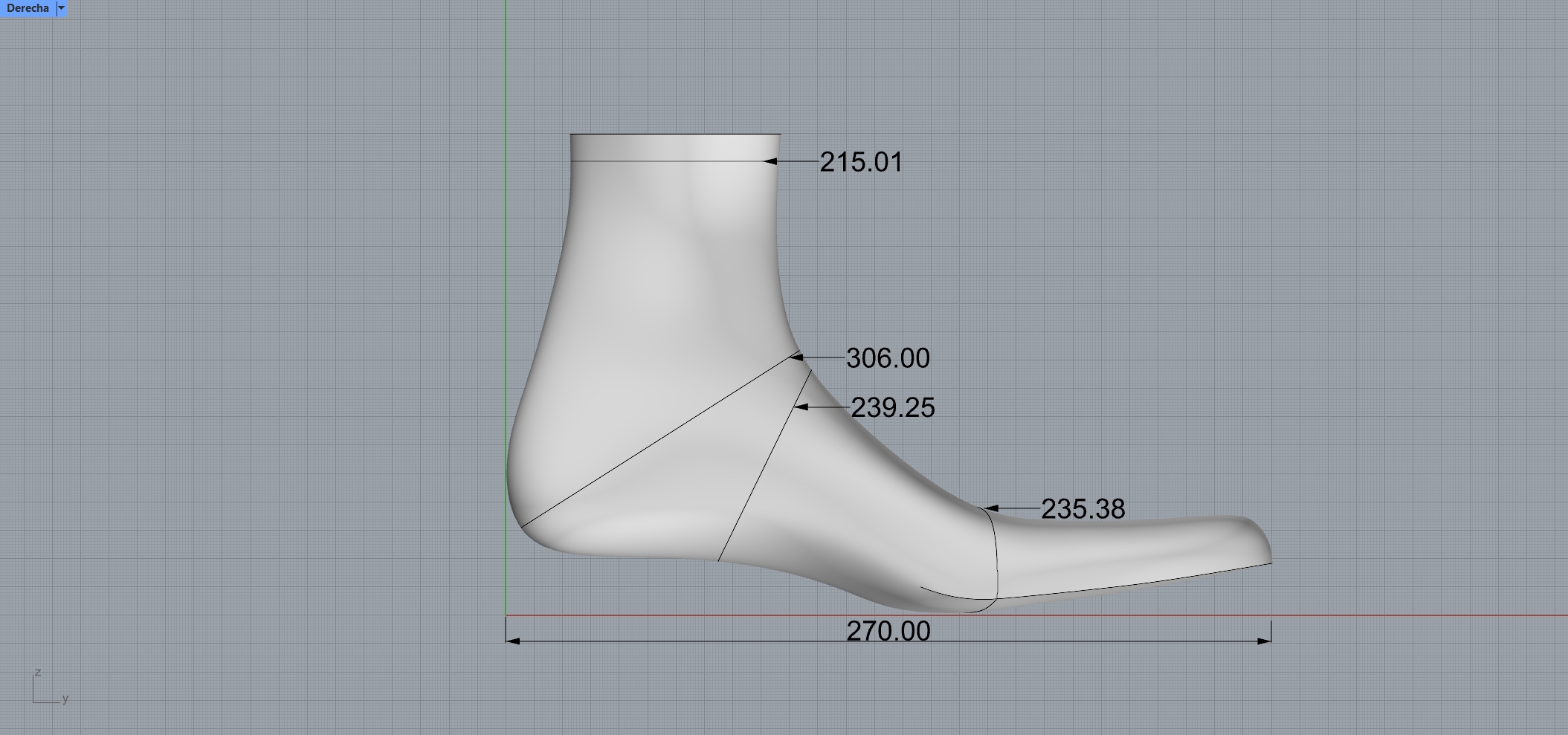Click the Derecha viewport title label
This screenshot has width=1568, height=735.
pos(28,8)
